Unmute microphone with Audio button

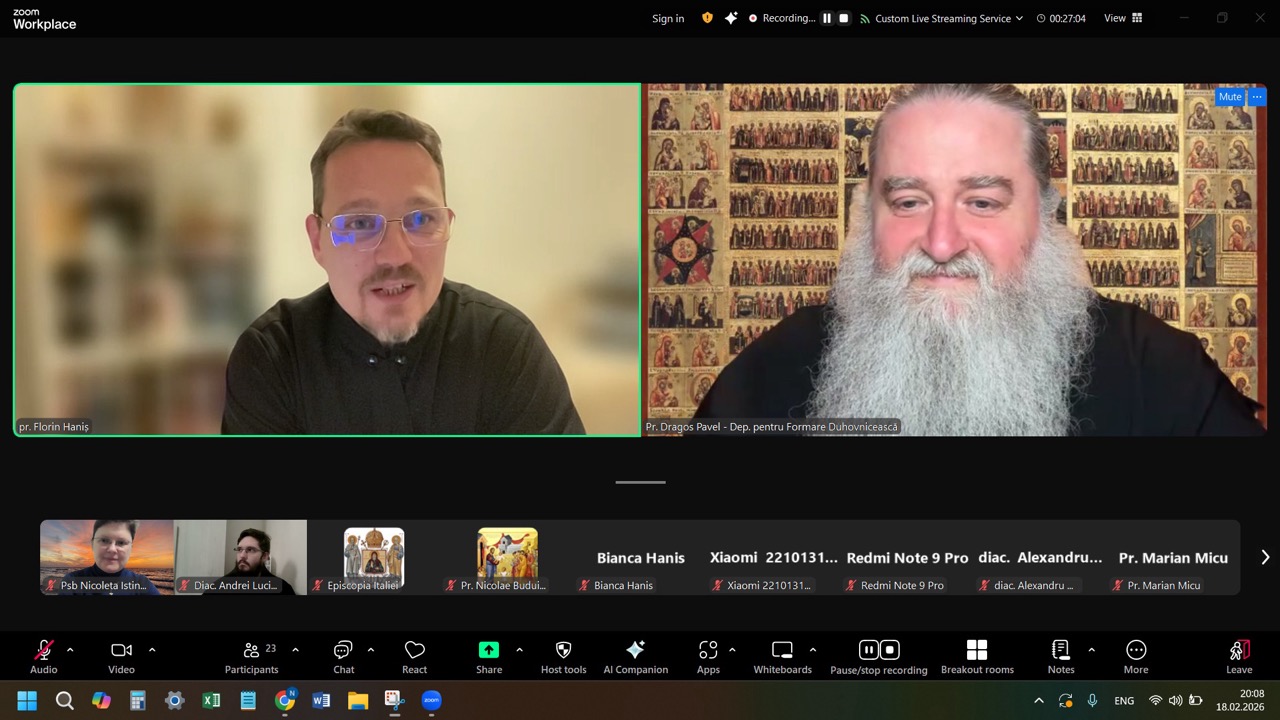(44, 655)
